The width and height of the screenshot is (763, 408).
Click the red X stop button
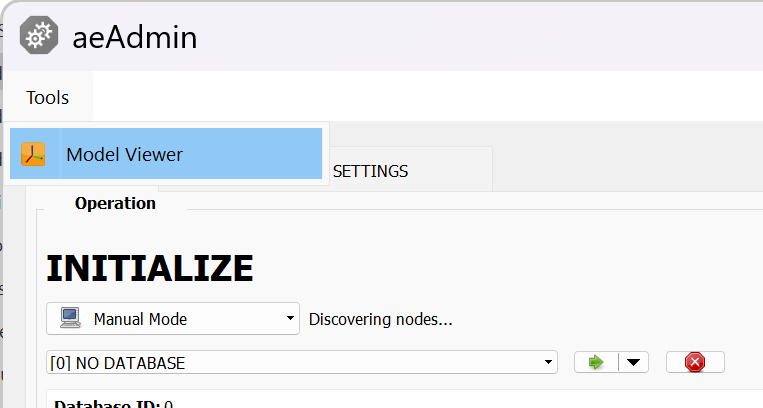(695, 362)
